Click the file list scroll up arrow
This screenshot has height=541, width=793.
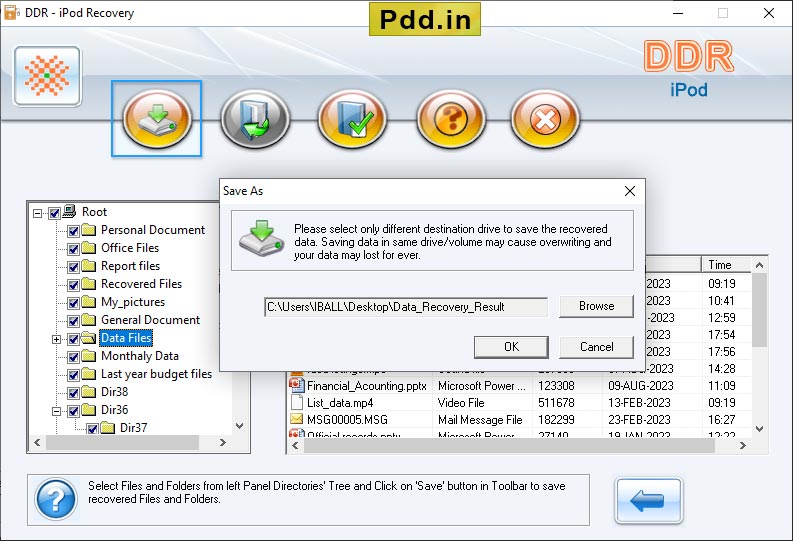[x=759, y=265]
